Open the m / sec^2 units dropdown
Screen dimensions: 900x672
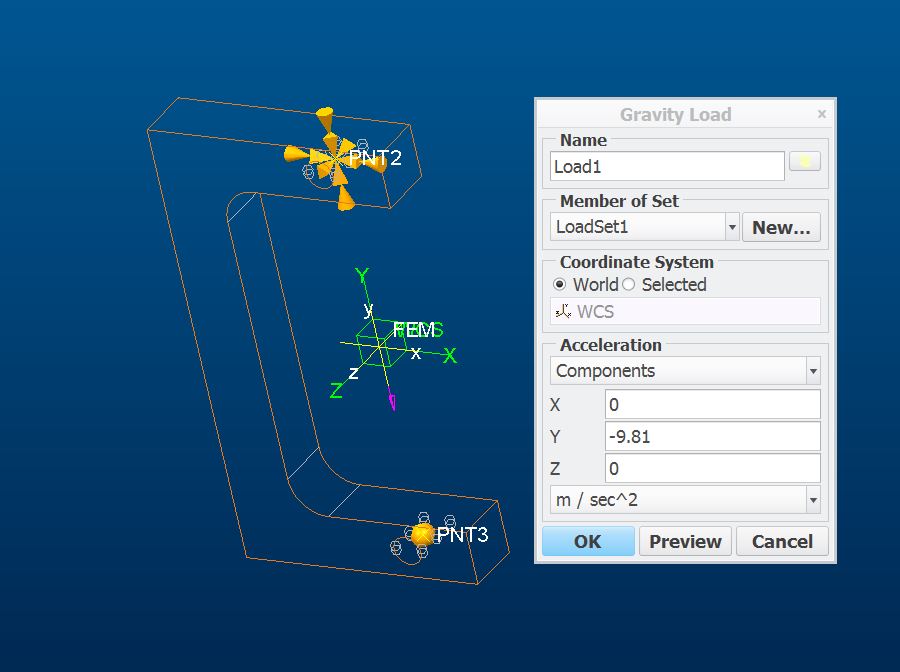pos(685,500)
